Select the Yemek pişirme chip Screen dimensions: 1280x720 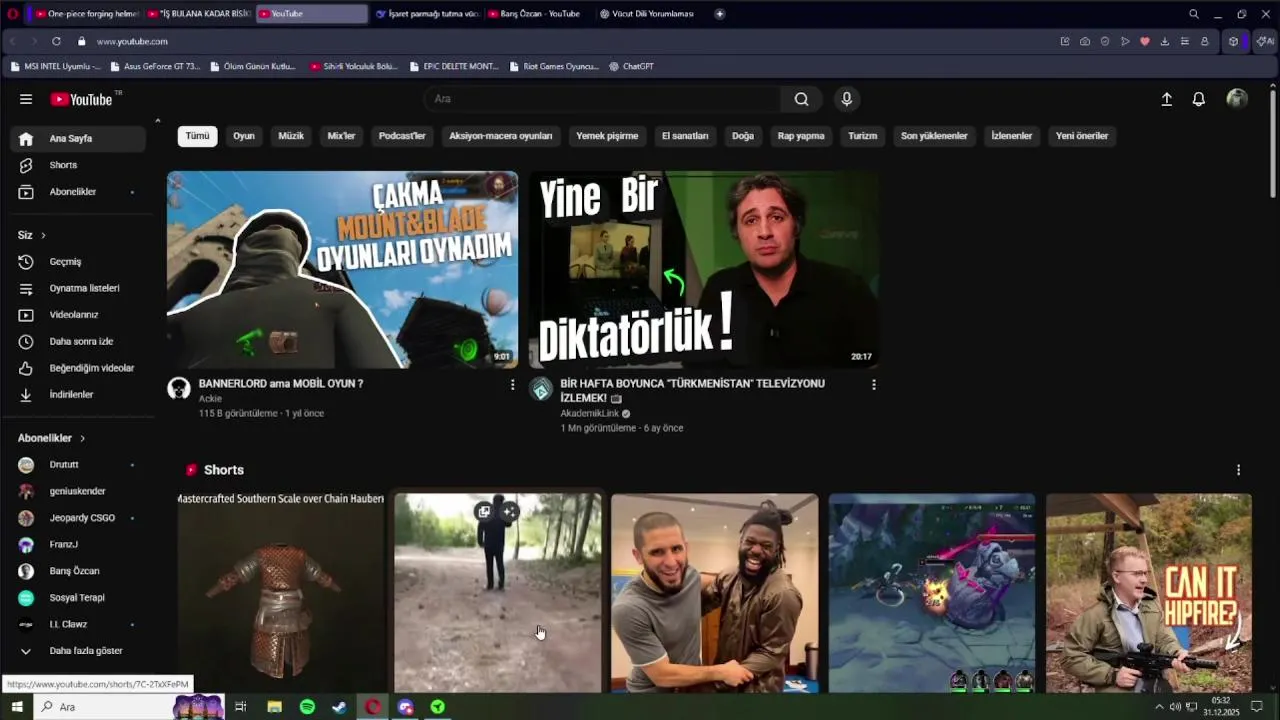tap(607, 136)
